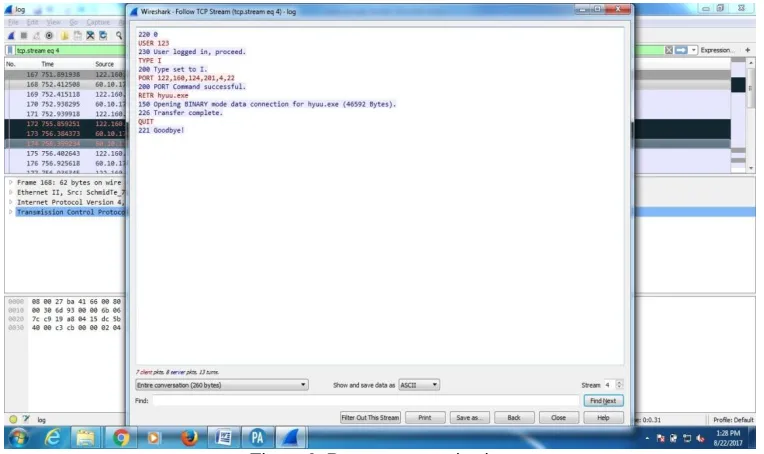Open the PA application from the taskbar
764x454 pixels.
[257, 437]
